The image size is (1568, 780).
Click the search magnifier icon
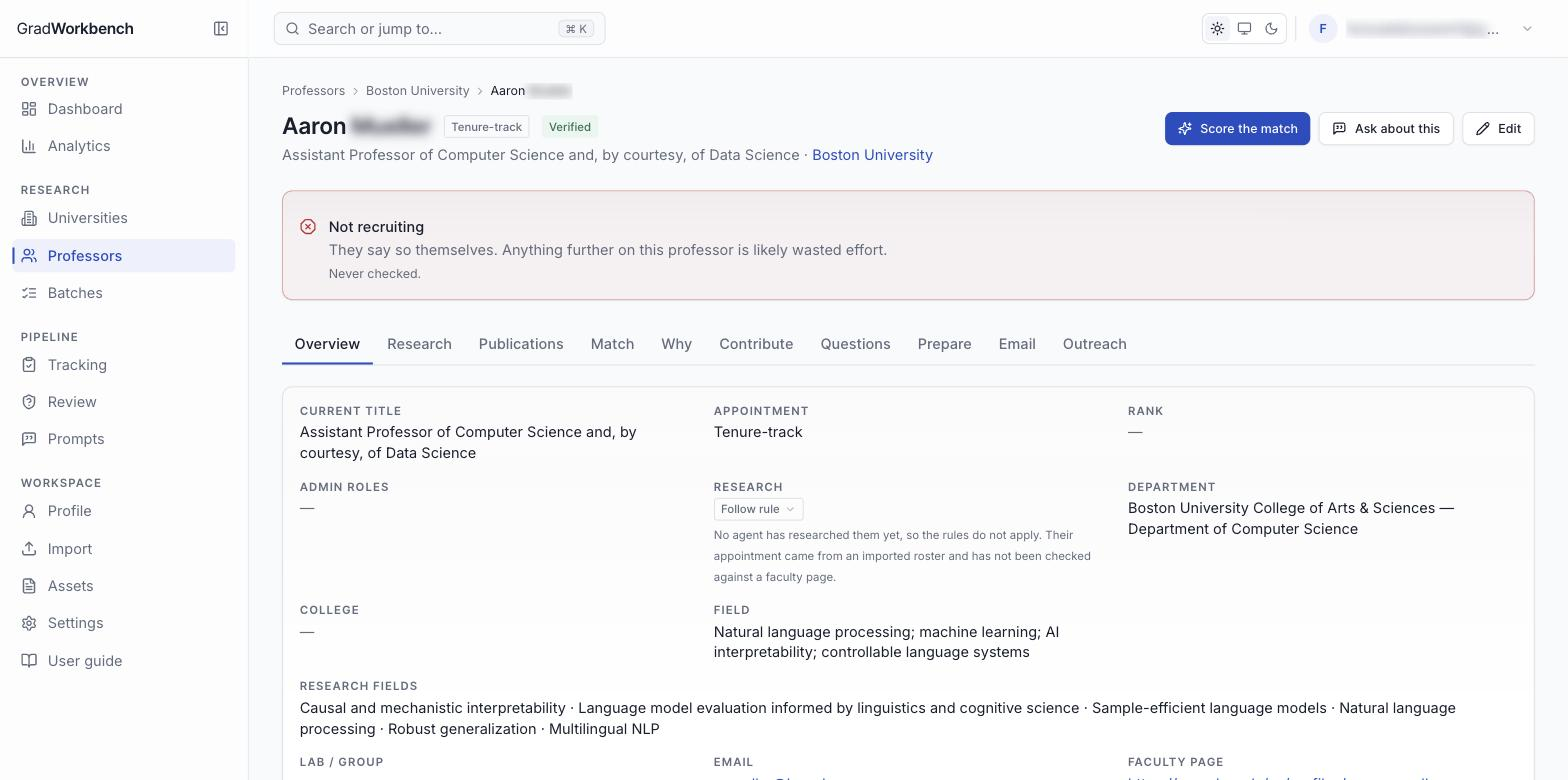pos(293,29)
